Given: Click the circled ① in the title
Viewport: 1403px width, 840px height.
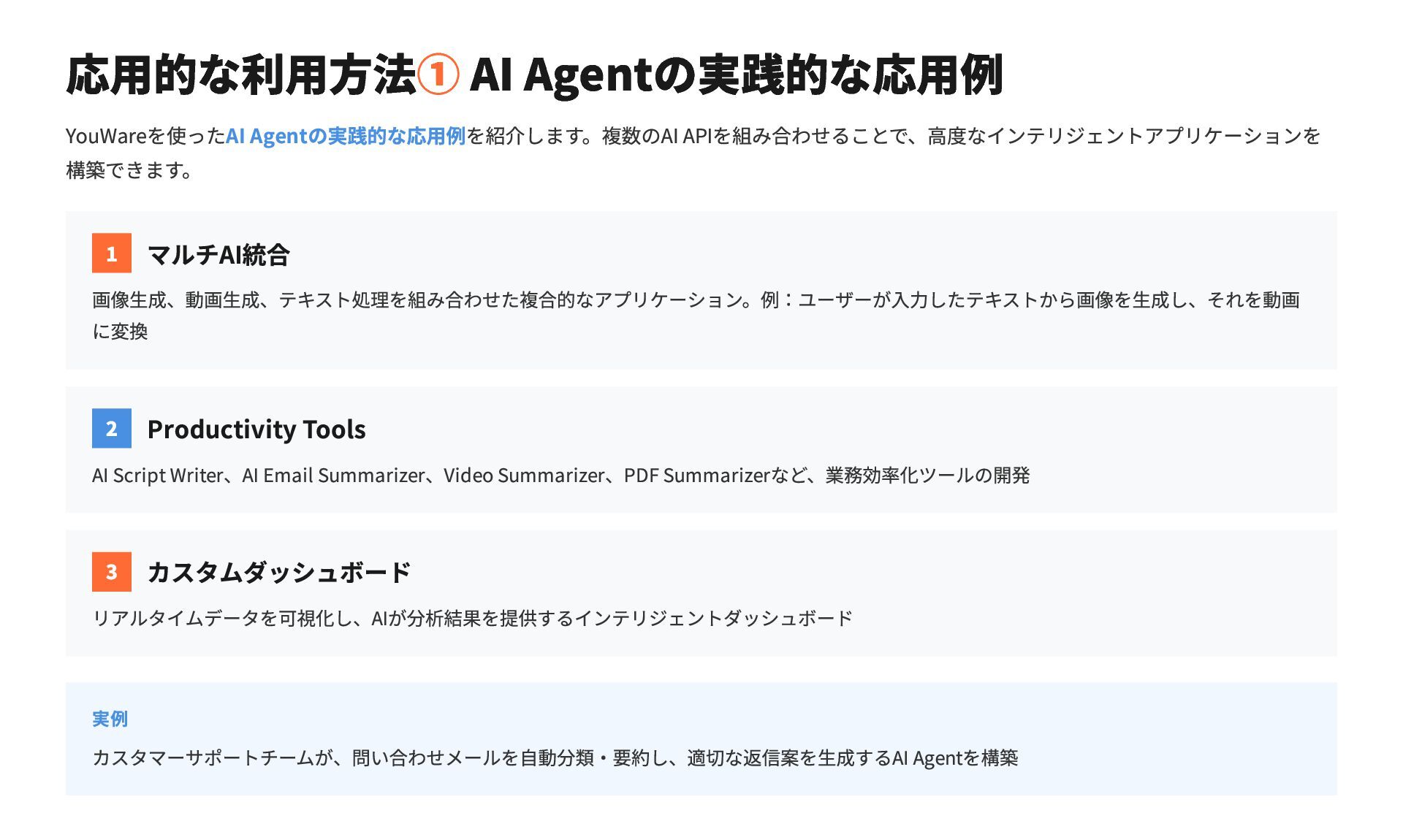Looking at the screenshot, I should (438, 75).
